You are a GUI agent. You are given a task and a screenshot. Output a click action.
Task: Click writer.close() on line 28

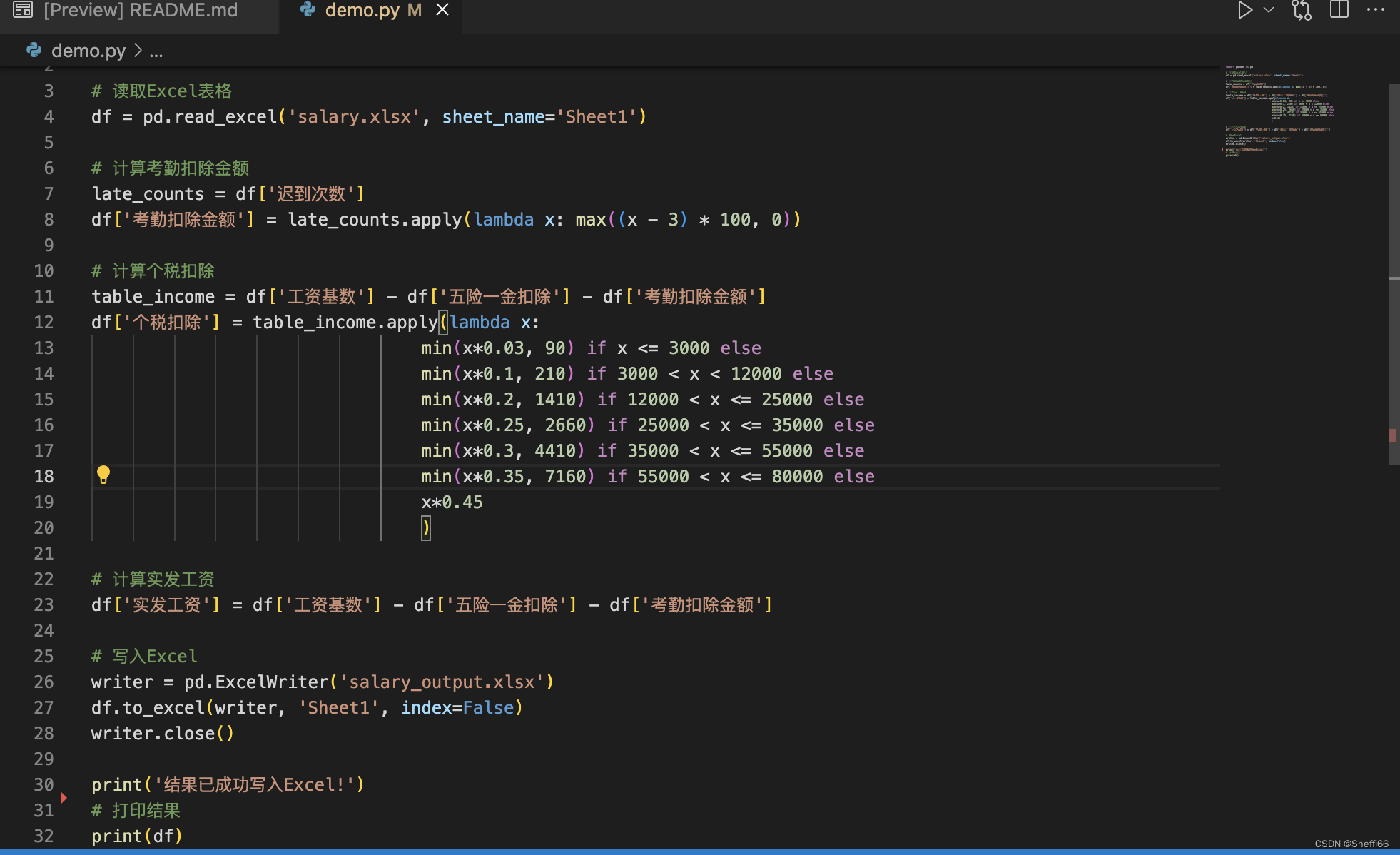pyautogui.click(x=163, y=733)
